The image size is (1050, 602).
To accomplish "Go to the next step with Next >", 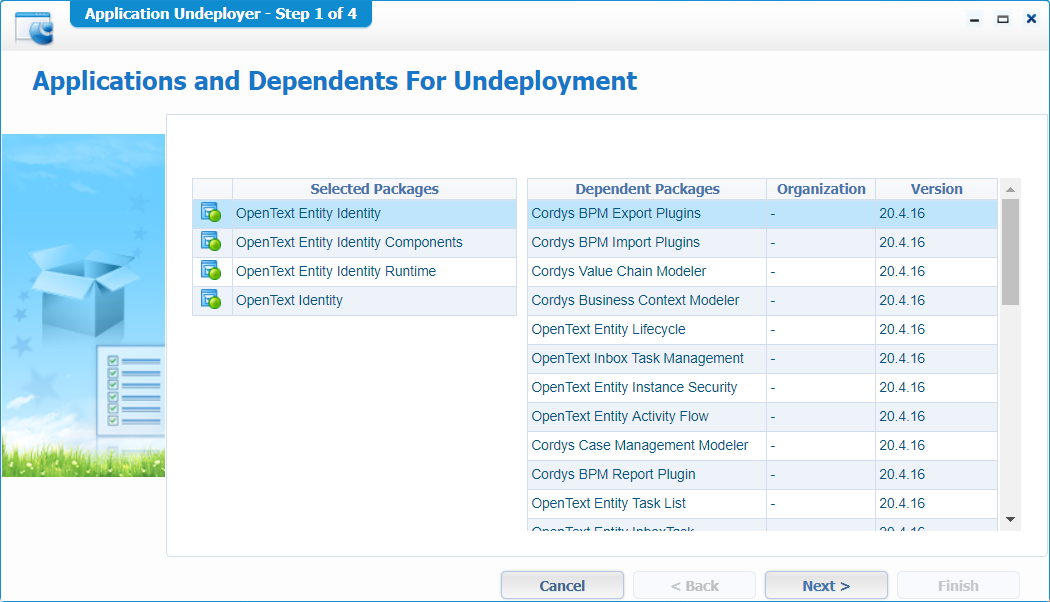I will 826,585.
